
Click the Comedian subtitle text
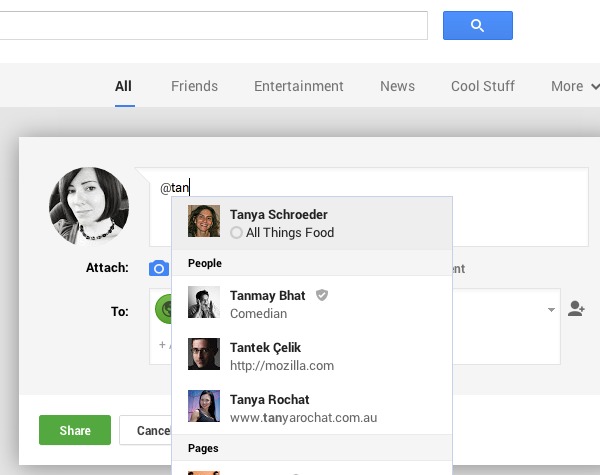pos(258,313)
